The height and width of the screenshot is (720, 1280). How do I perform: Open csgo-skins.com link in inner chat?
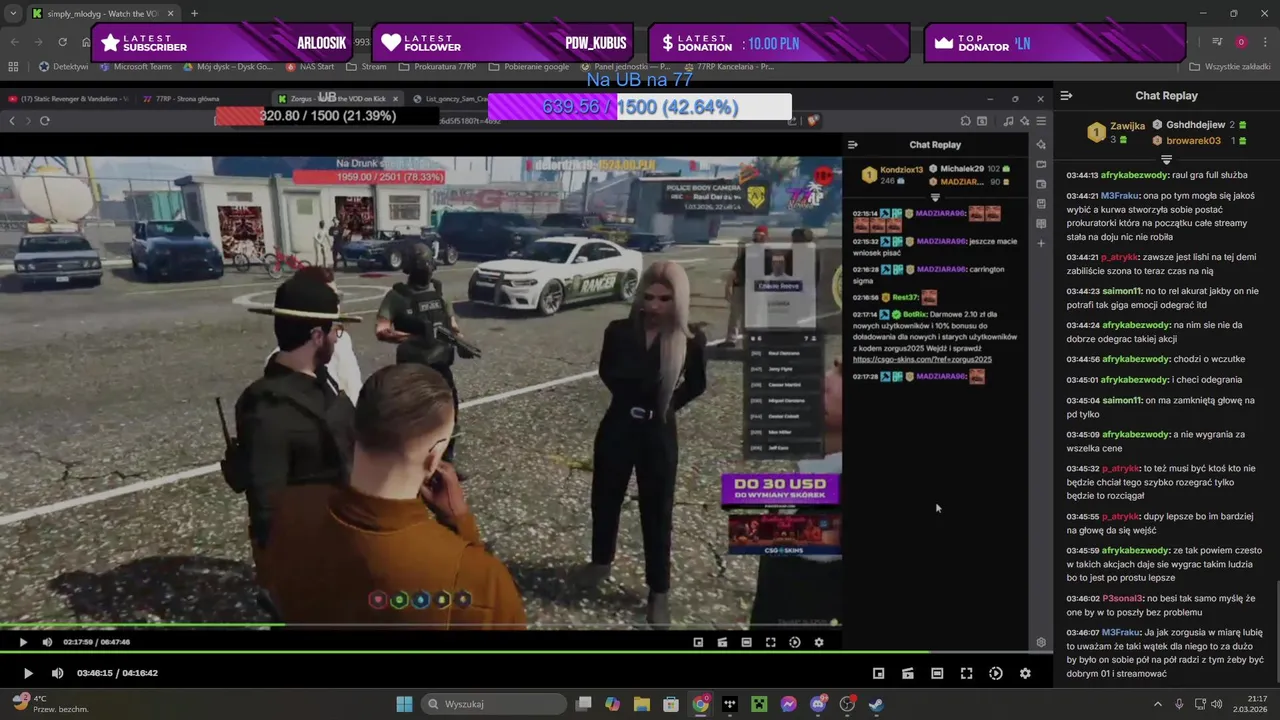coord(922,359)
